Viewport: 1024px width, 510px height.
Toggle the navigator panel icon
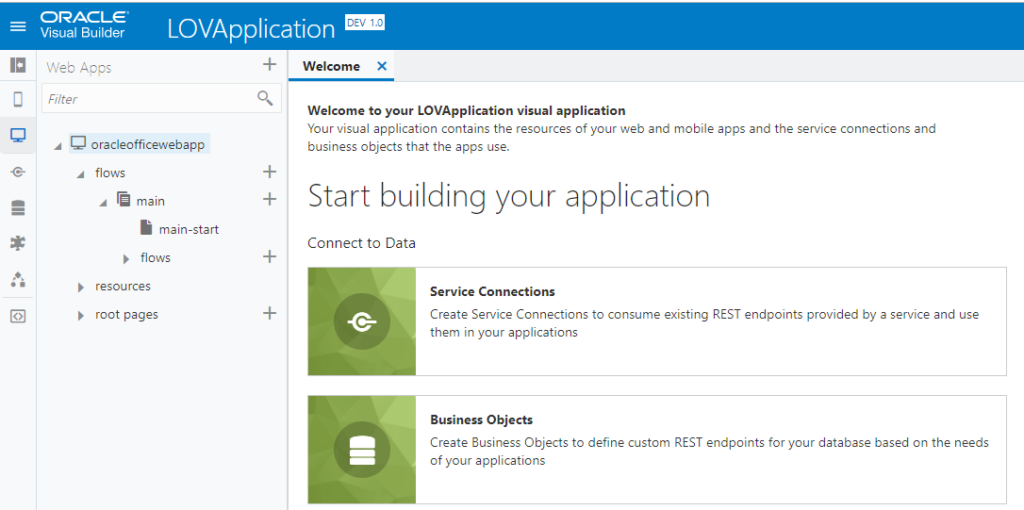point(17,65)
